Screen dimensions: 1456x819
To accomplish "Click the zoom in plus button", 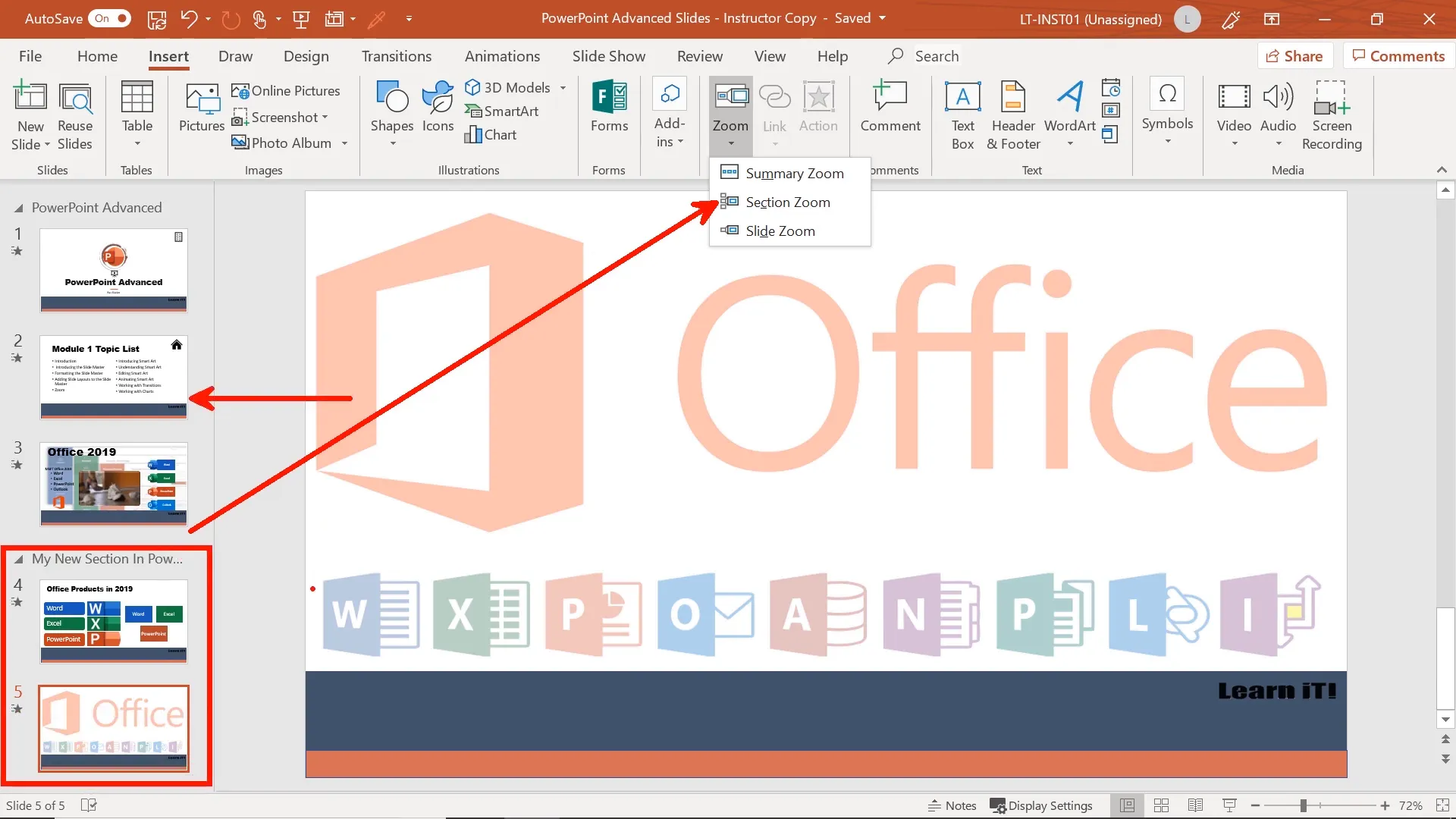I will tap(1385, 805).
